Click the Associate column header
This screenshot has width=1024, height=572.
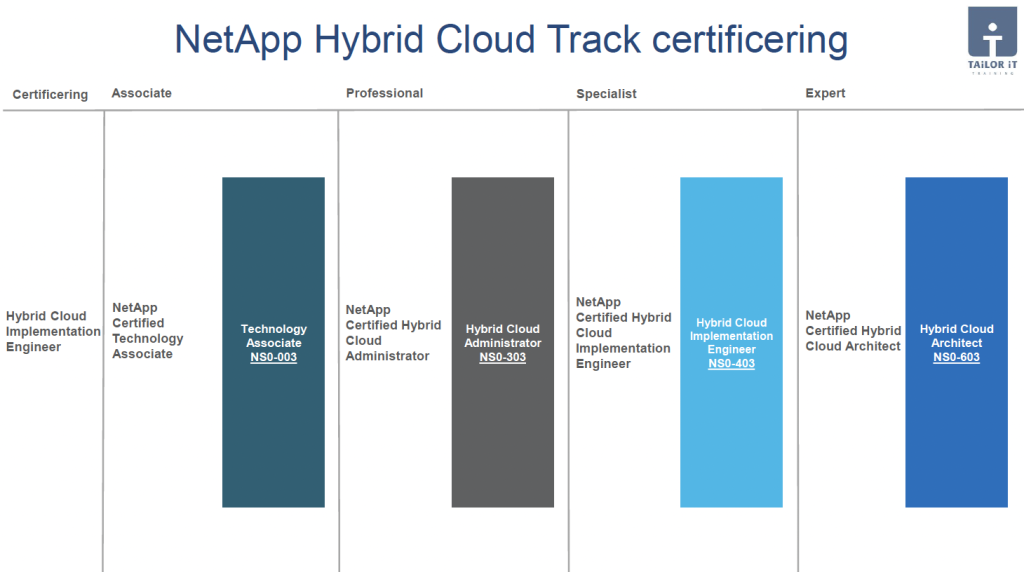click(142, 93)
